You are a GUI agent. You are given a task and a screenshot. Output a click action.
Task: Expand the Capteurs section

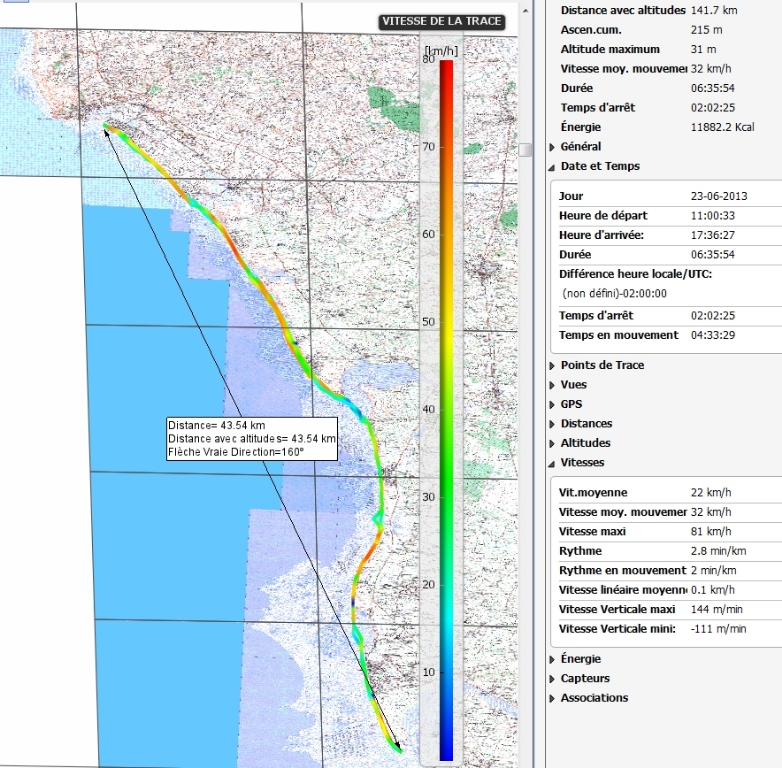(552, 679)
